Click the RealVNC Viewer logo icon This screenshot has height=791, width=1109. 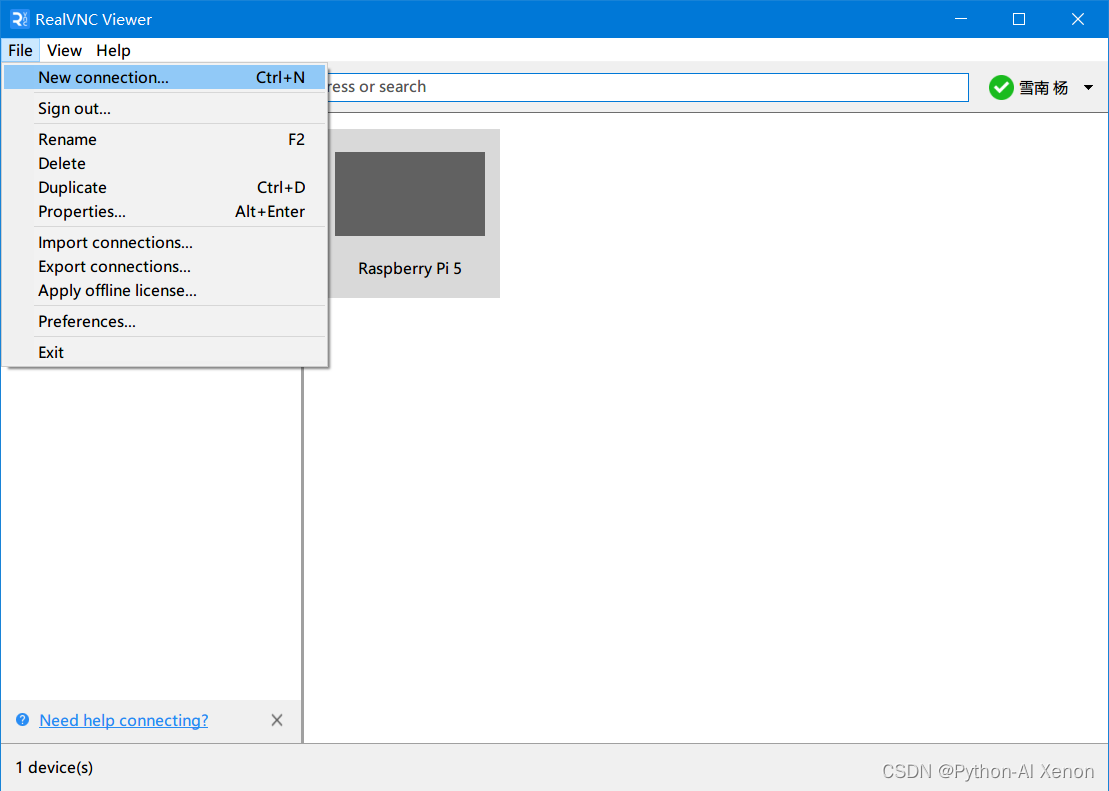tap(20, 19)
